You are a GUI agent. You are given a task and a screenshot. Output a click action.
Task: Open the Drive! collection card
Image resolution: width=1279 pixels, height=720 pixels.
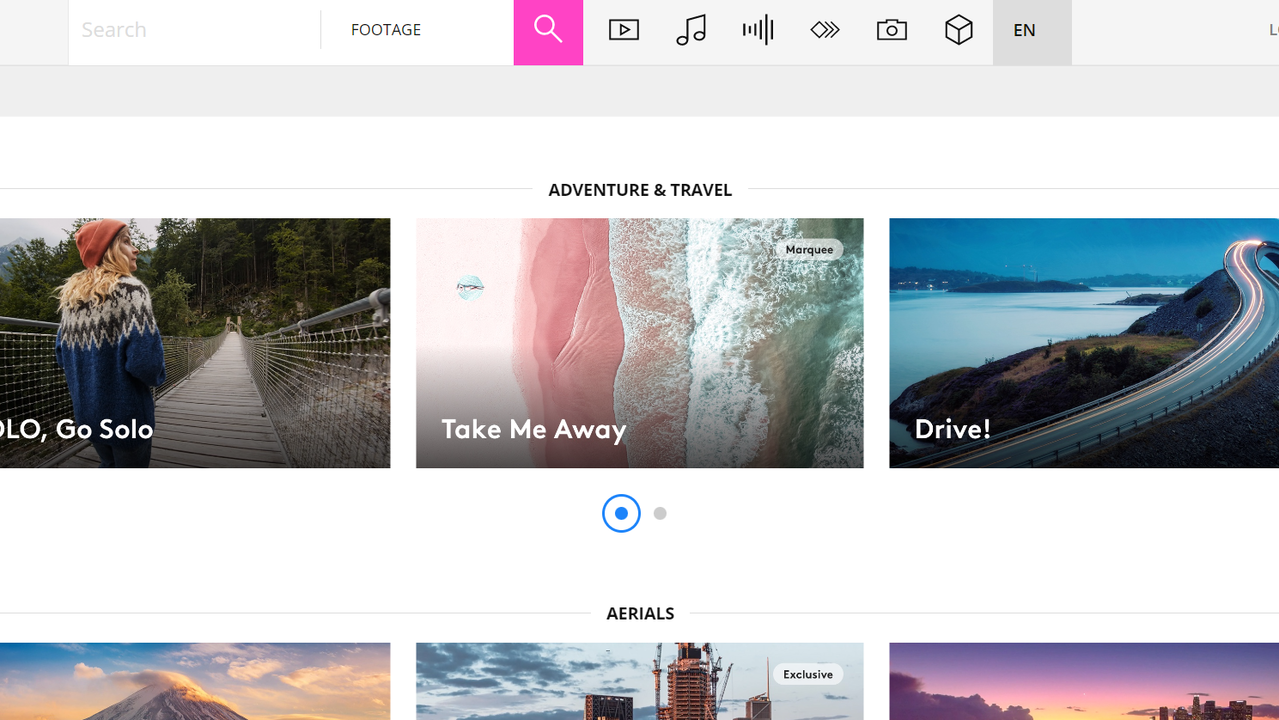[x=1083, y=343]
